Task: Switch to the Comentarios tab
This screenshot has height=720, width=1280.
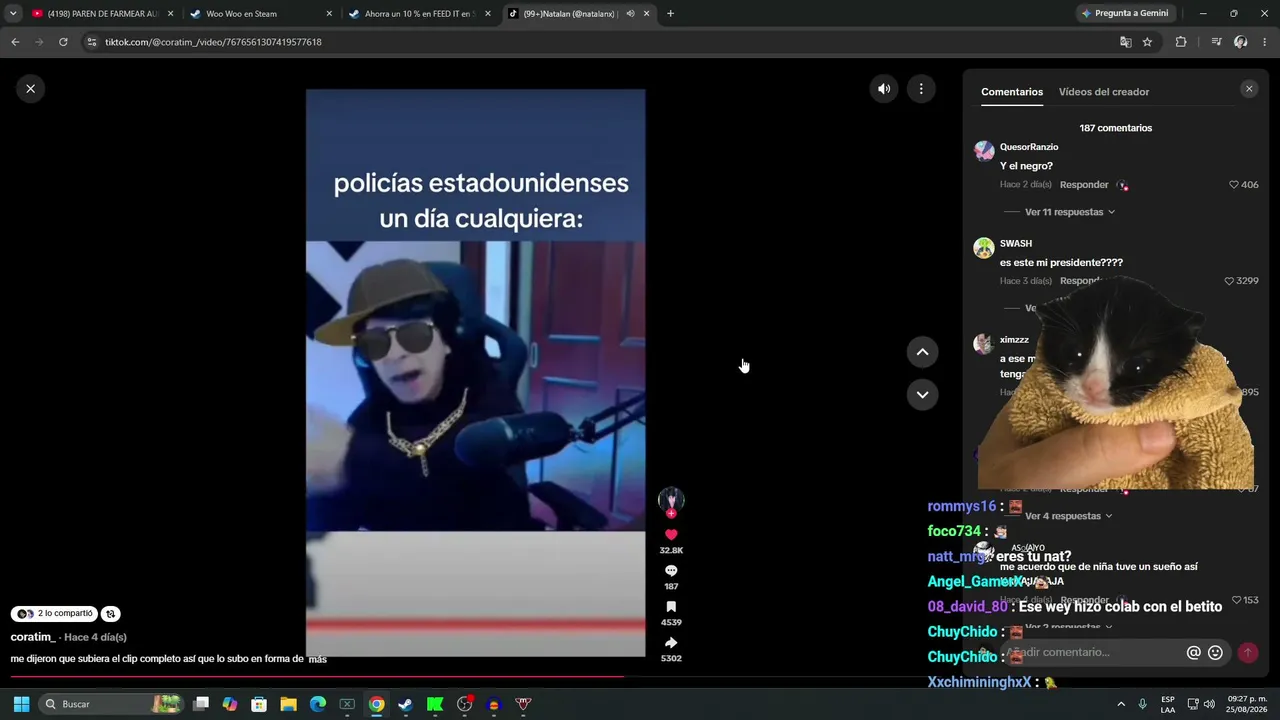Action: (x=1012, y=92)
